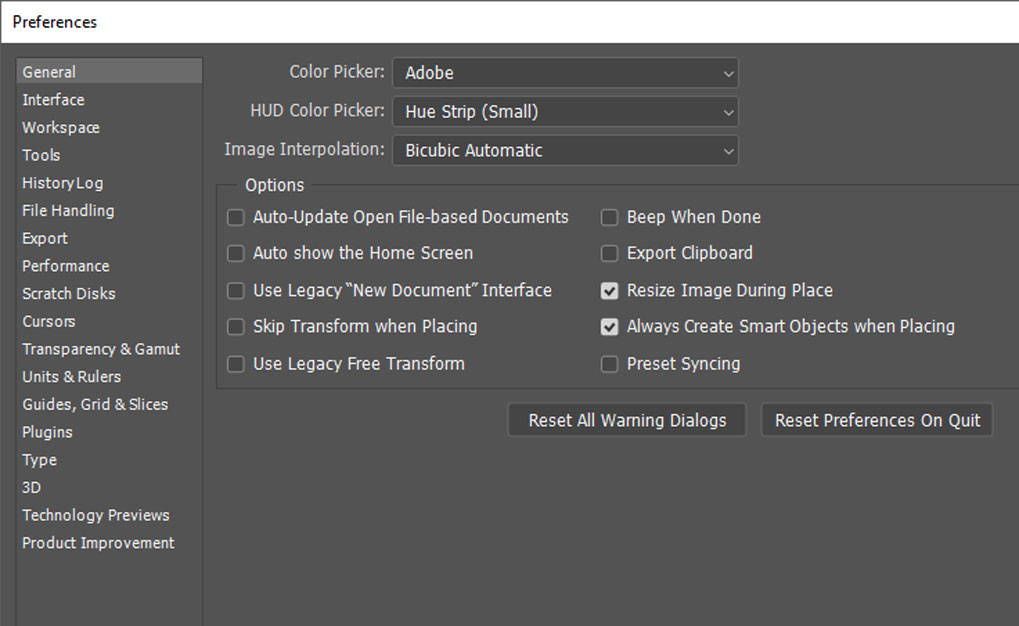Click Reset All Warning Dialogs button
This screenshot has width=1019, height=626.
coord(627,420)
